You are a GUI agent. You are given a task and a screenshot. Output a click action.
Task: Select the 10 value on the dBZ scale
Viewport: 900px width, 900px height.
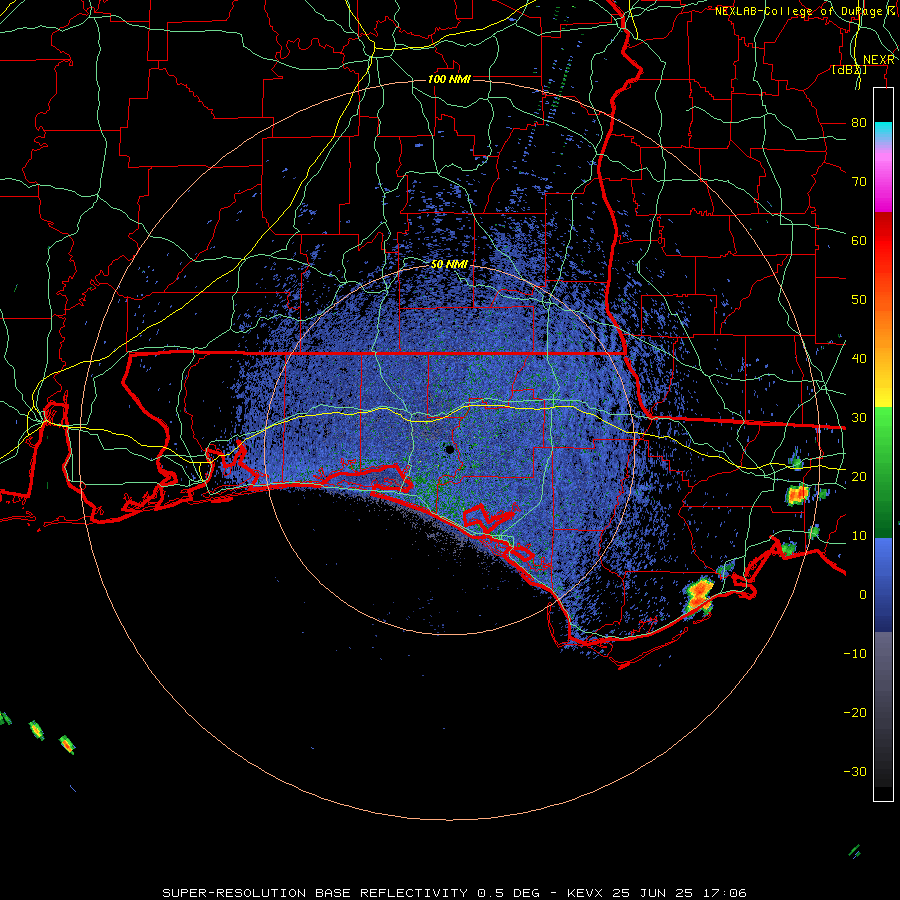(859, 536)
